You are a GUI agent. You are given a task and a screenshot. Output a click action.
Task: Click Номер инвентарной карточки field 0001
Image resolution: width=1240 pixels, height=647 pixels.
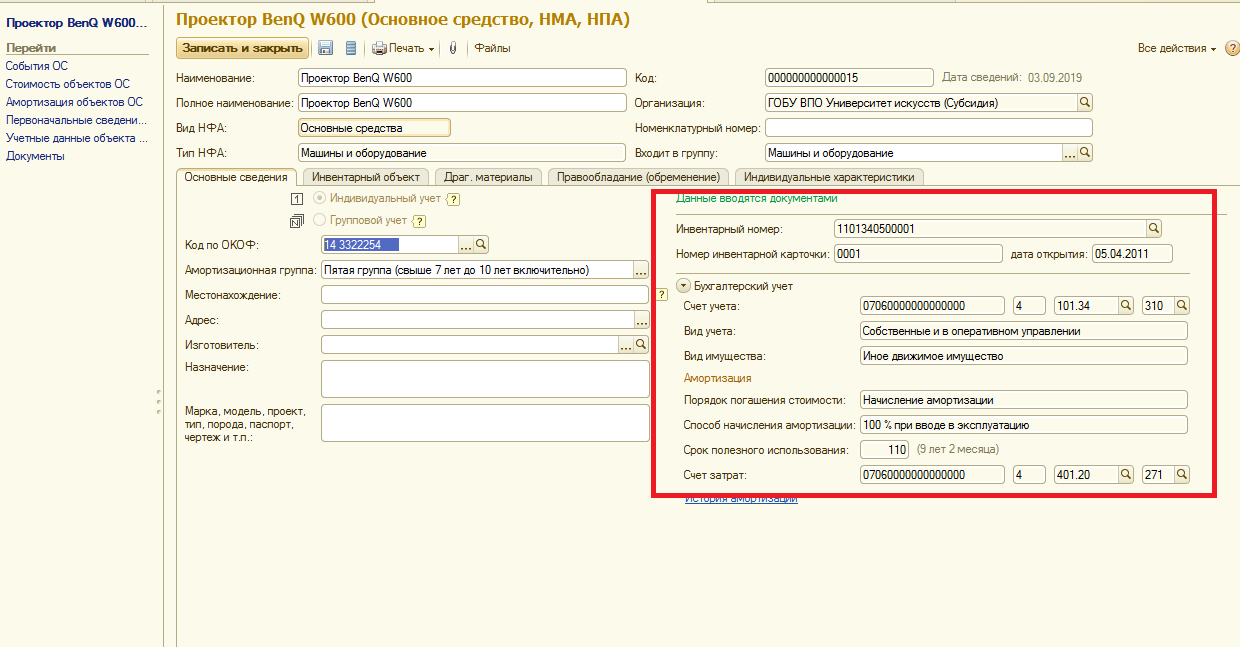(917, 254)
